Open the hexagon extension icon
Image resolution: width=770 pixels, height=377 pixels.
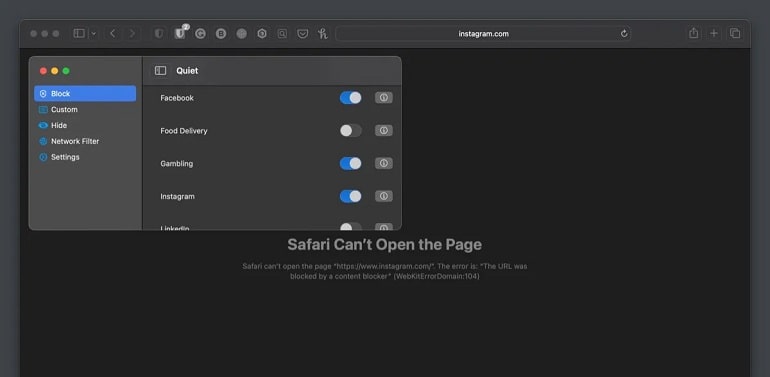tap(262, 33)
